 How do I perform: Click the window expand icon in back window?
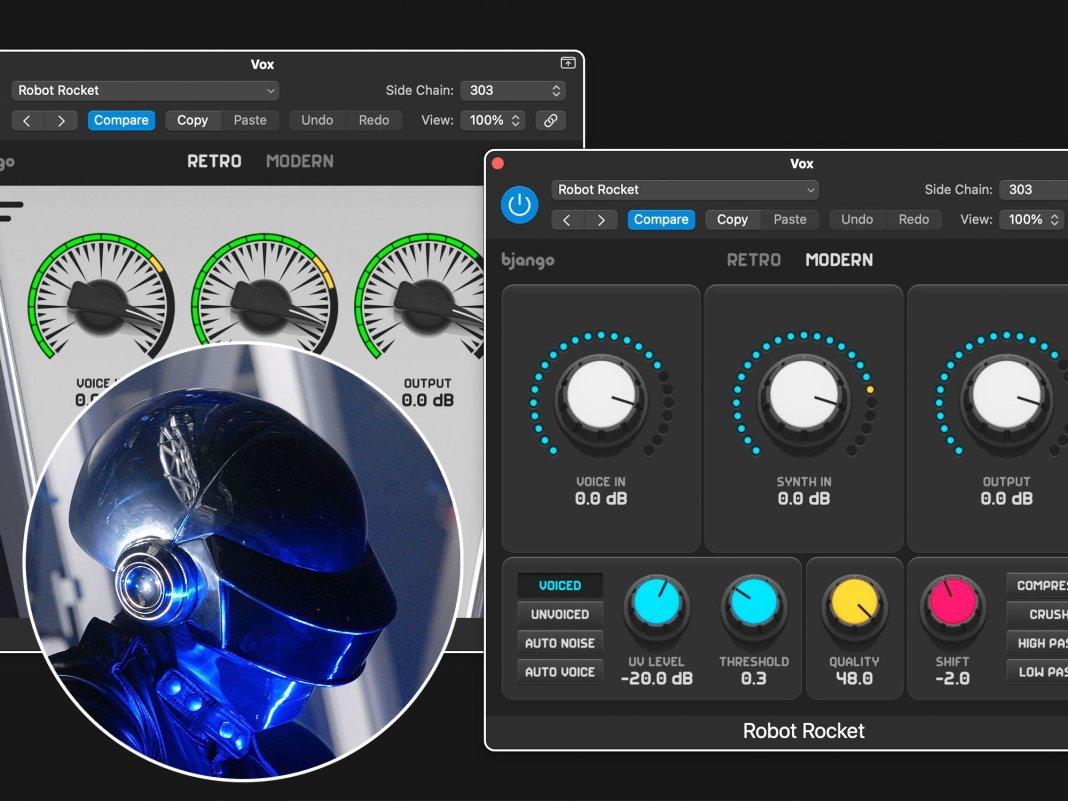click(x=568, y=63)
